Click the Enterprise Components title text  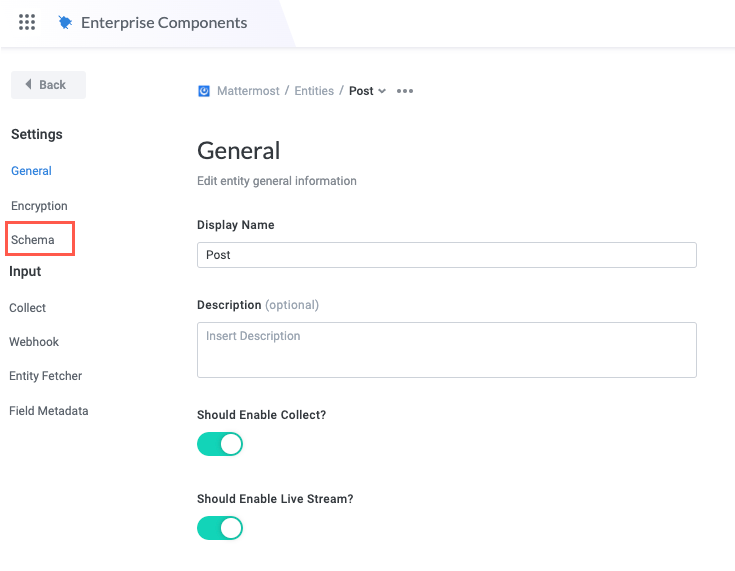165,22
